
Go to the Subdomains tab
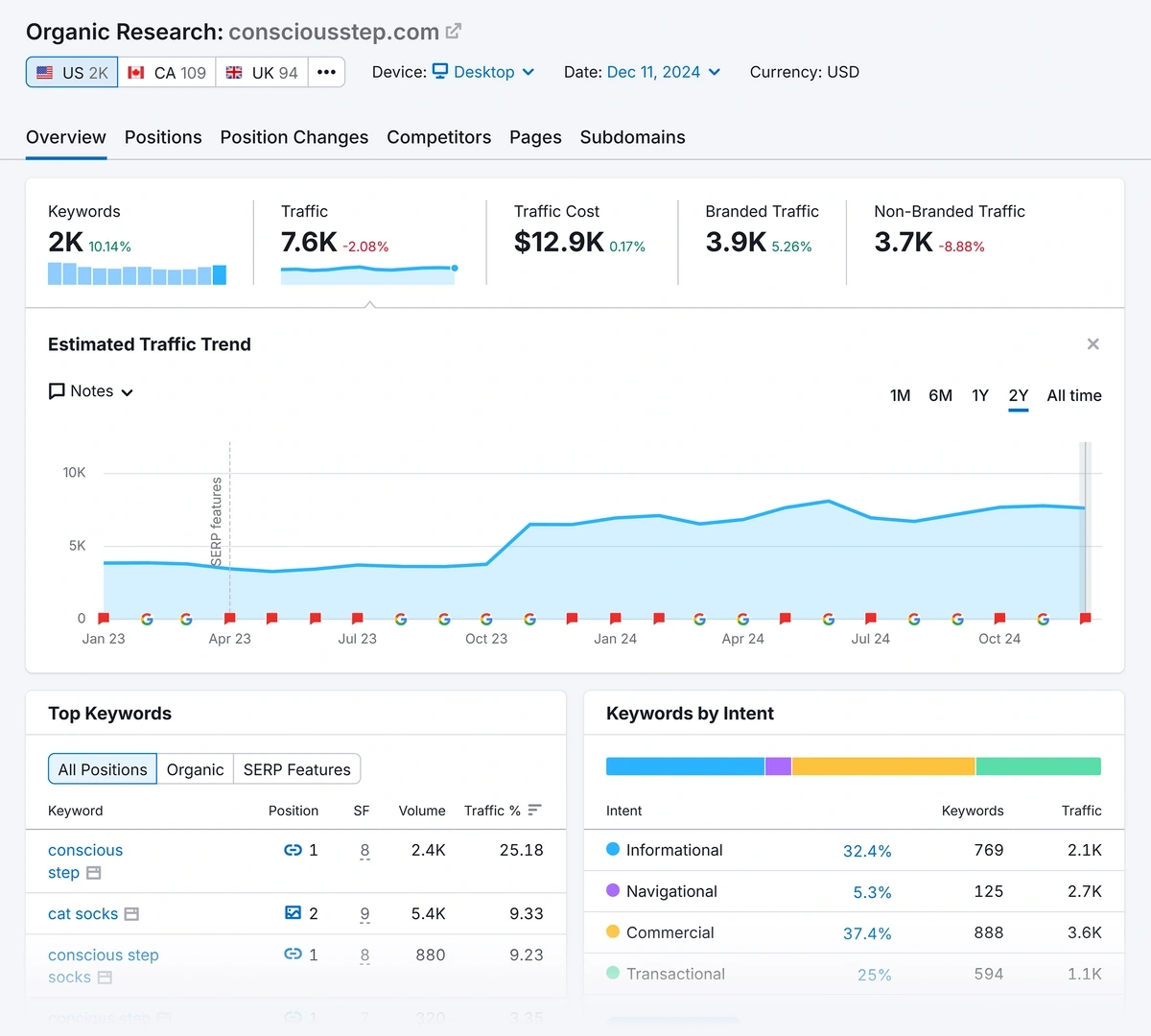[633, 137]
